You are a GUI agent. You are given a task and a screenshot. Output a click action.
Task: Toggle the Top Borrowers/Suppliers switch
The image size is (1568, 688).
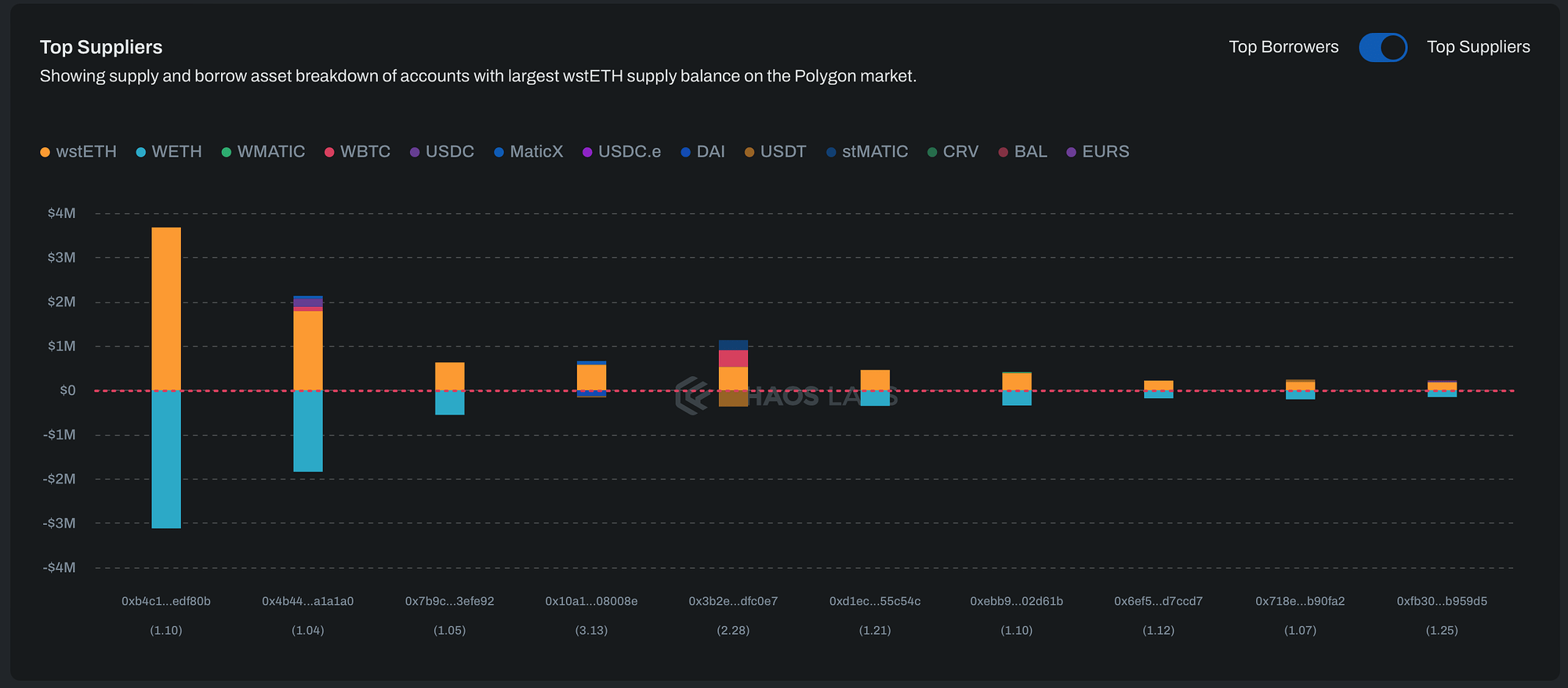pos(1383,47)
